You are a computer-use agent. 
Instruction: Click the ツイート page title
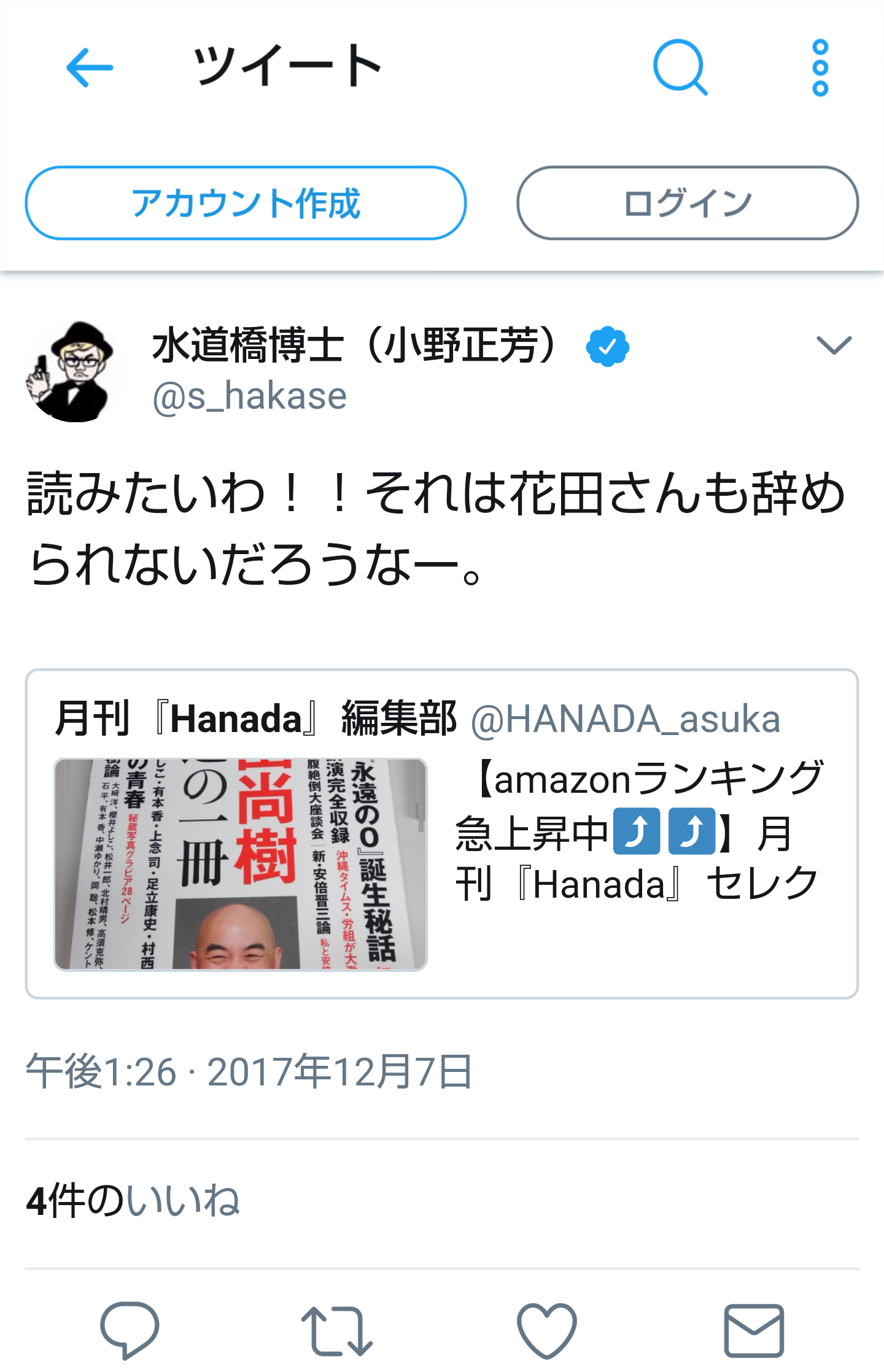tap(287, 66)
